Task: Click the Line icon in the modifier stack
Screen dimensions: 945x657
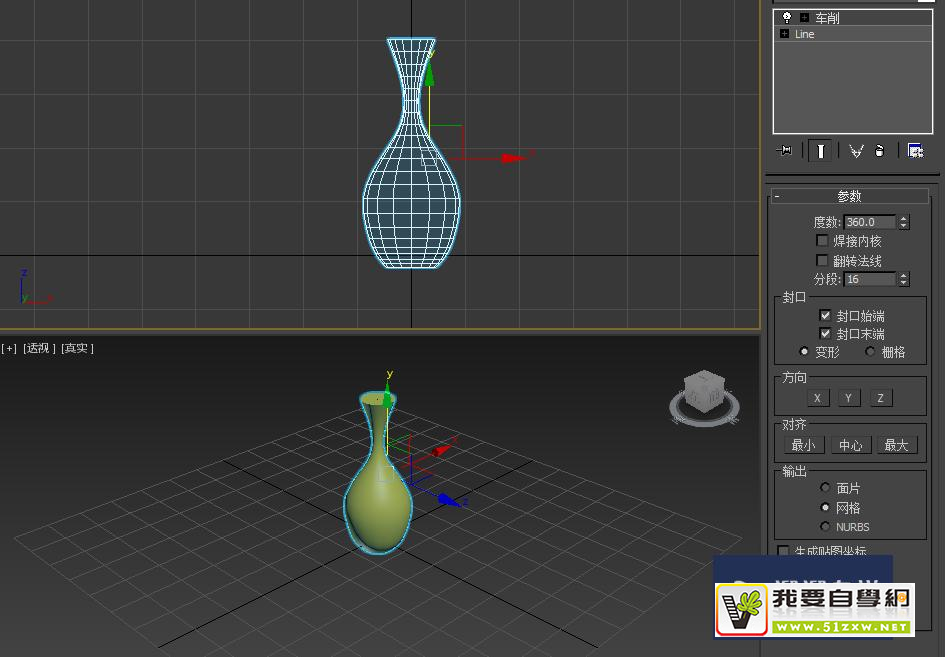Action: pyautogui.click(x=784, y=34)
